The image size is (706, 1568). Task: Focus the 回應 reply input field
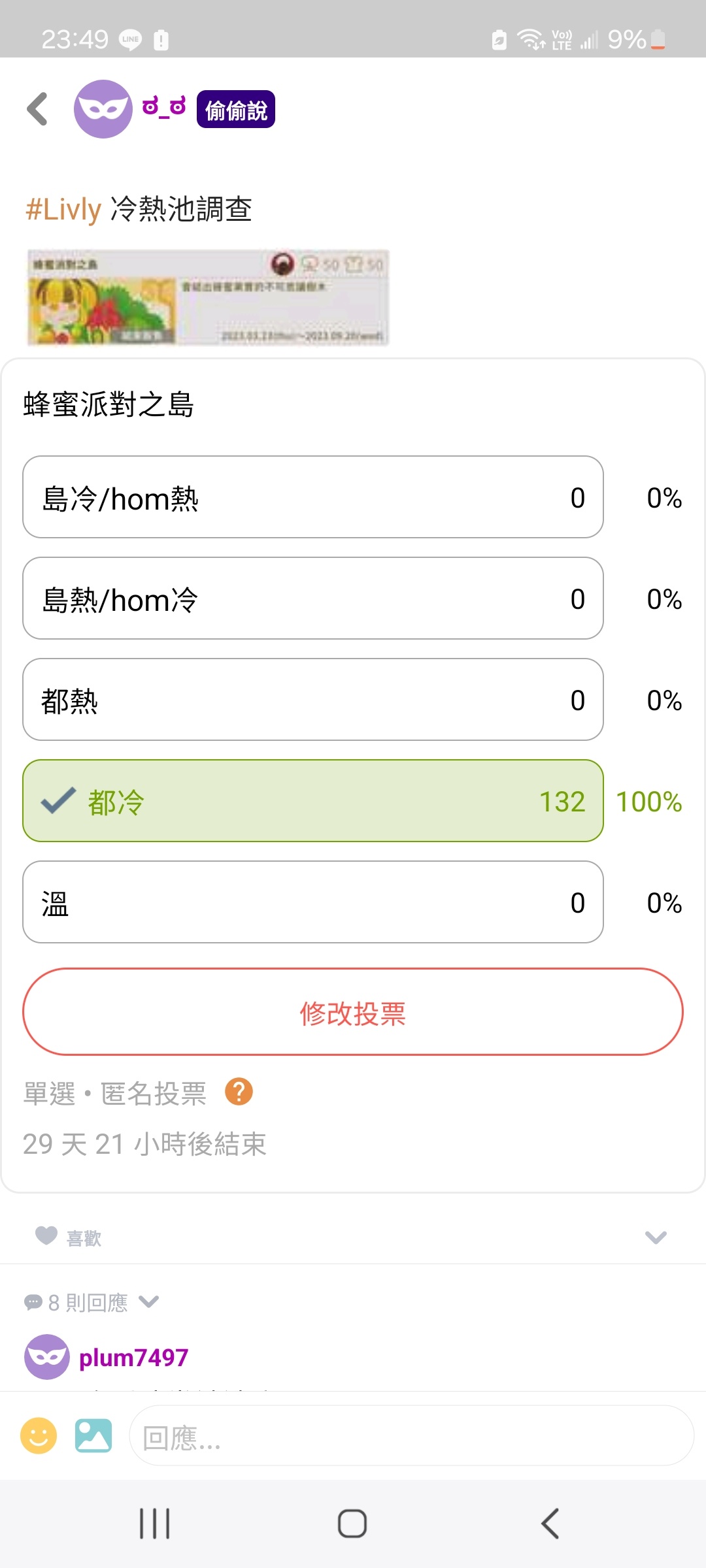(x=412, y=1435)
